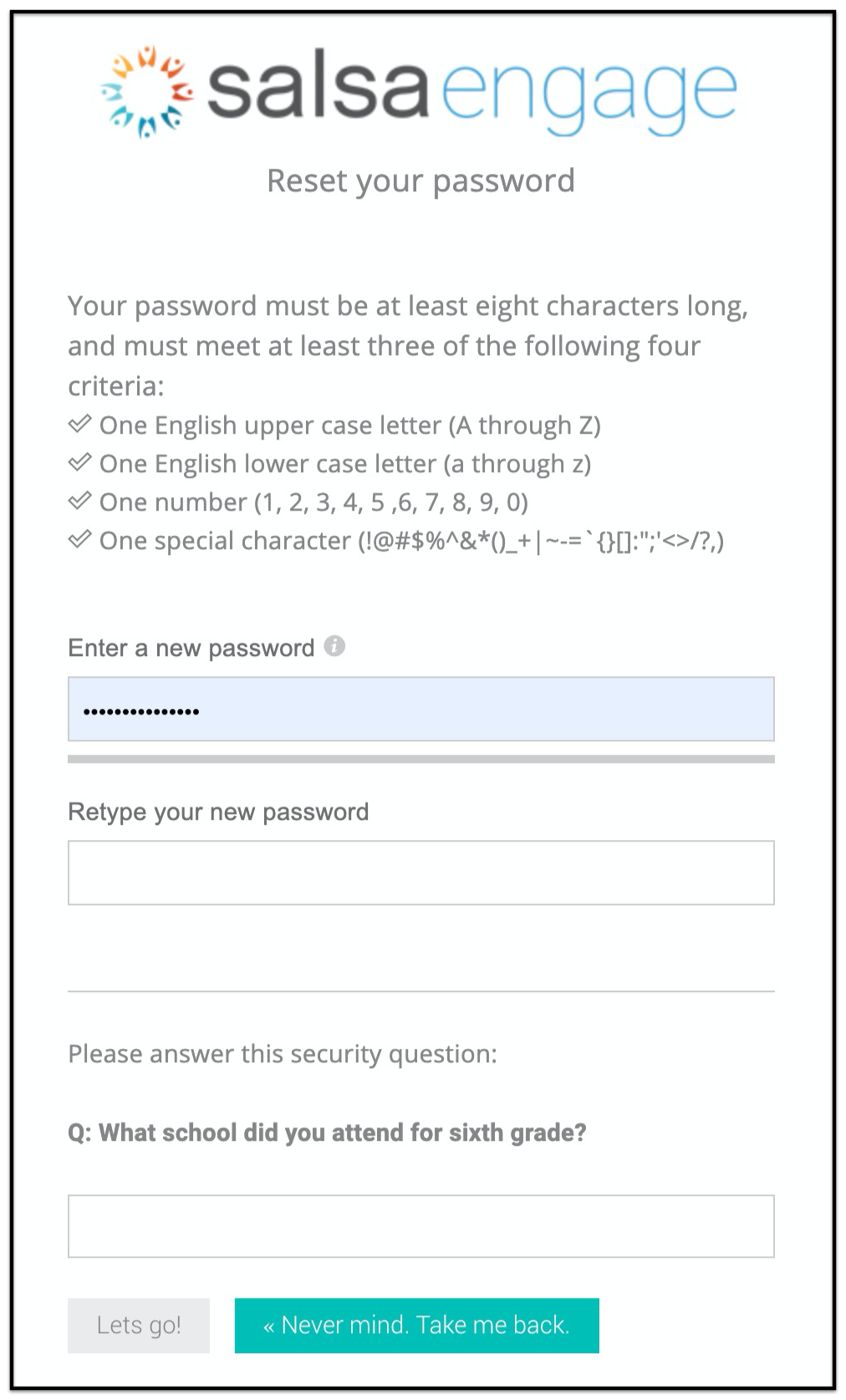The image size is (846, 1400).
Task: Select Never mind, Take me back
Action: click(x=415, y=1325)
